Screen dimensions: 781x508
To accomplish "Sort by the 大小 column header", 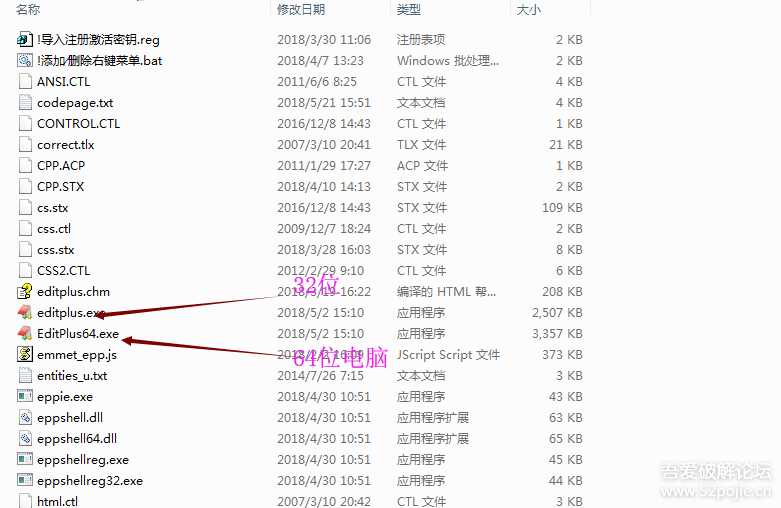I will pyautogui.click(x=528, y=9).
